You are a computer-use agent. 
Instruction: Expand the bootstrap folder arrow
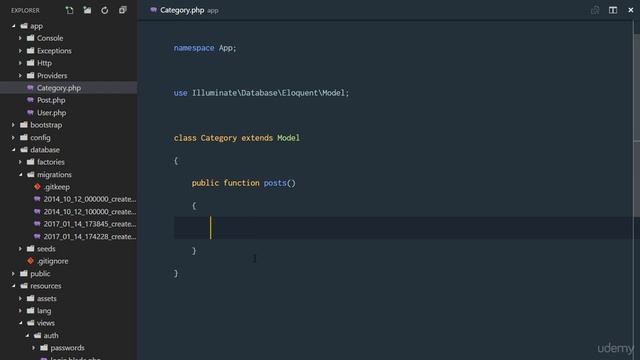point(13,125)
